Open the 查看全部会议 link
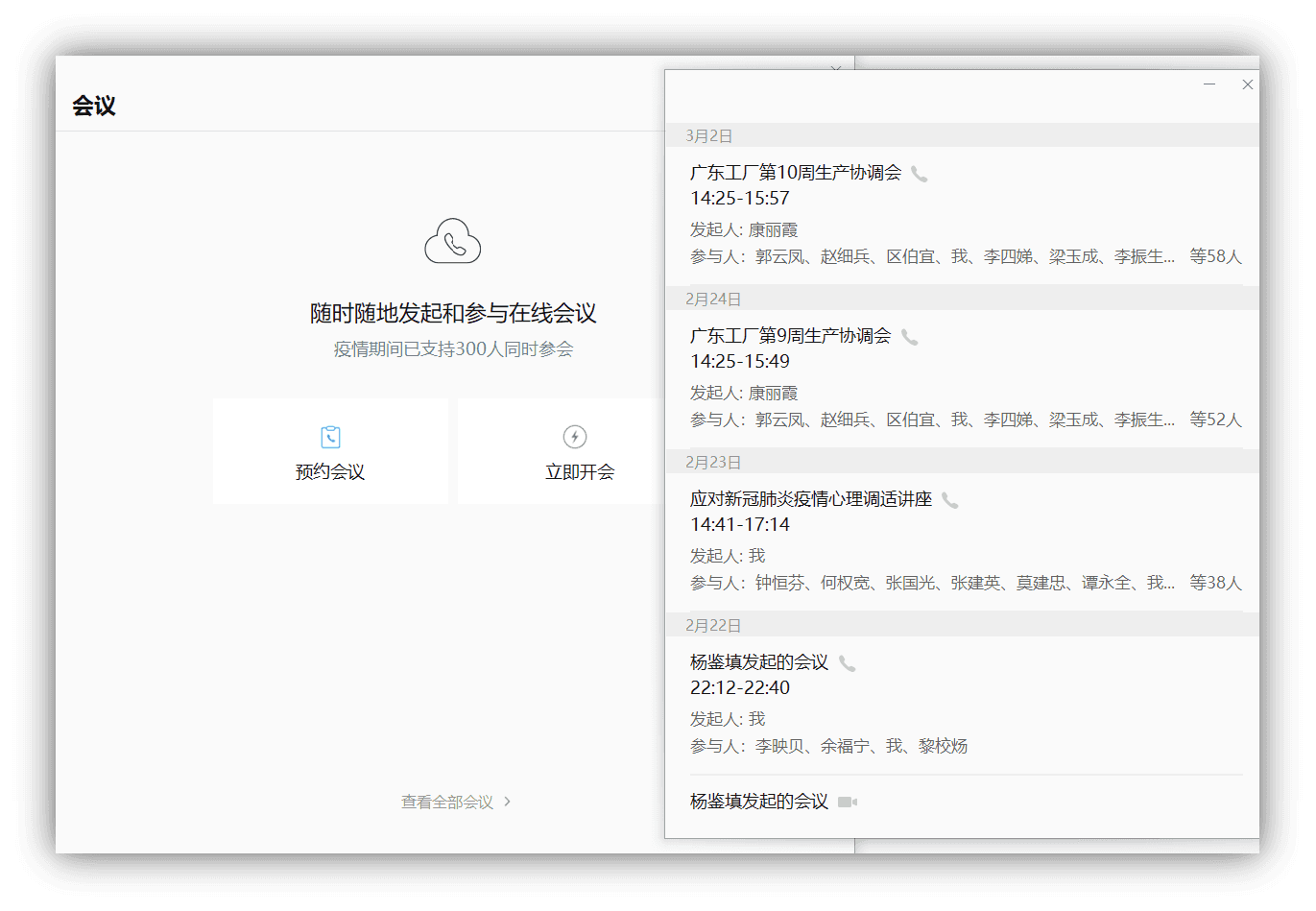The height and width of the screenshot is (911, 1316). (447, 802)
